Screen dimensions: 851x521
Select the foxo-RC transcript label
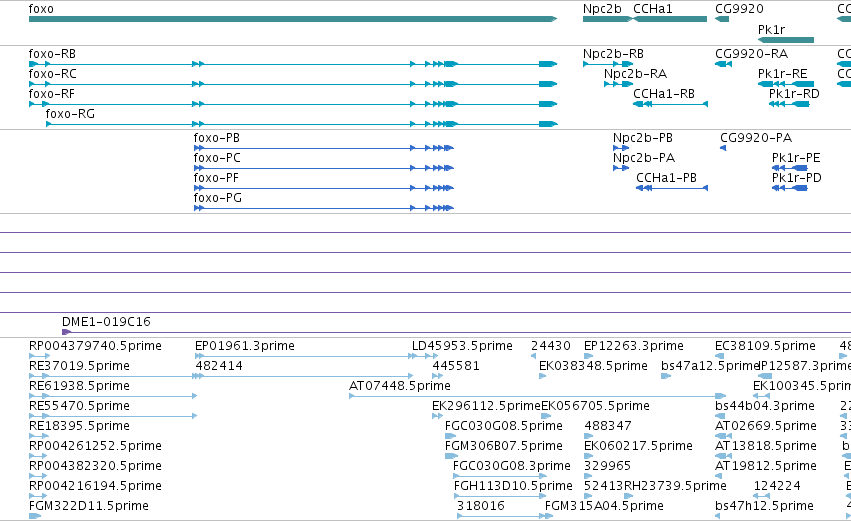point(53,74)
